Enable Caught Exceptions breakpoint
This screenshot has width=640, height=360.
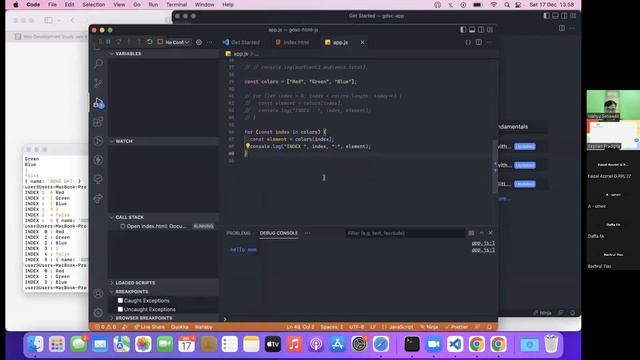point(120,300)
